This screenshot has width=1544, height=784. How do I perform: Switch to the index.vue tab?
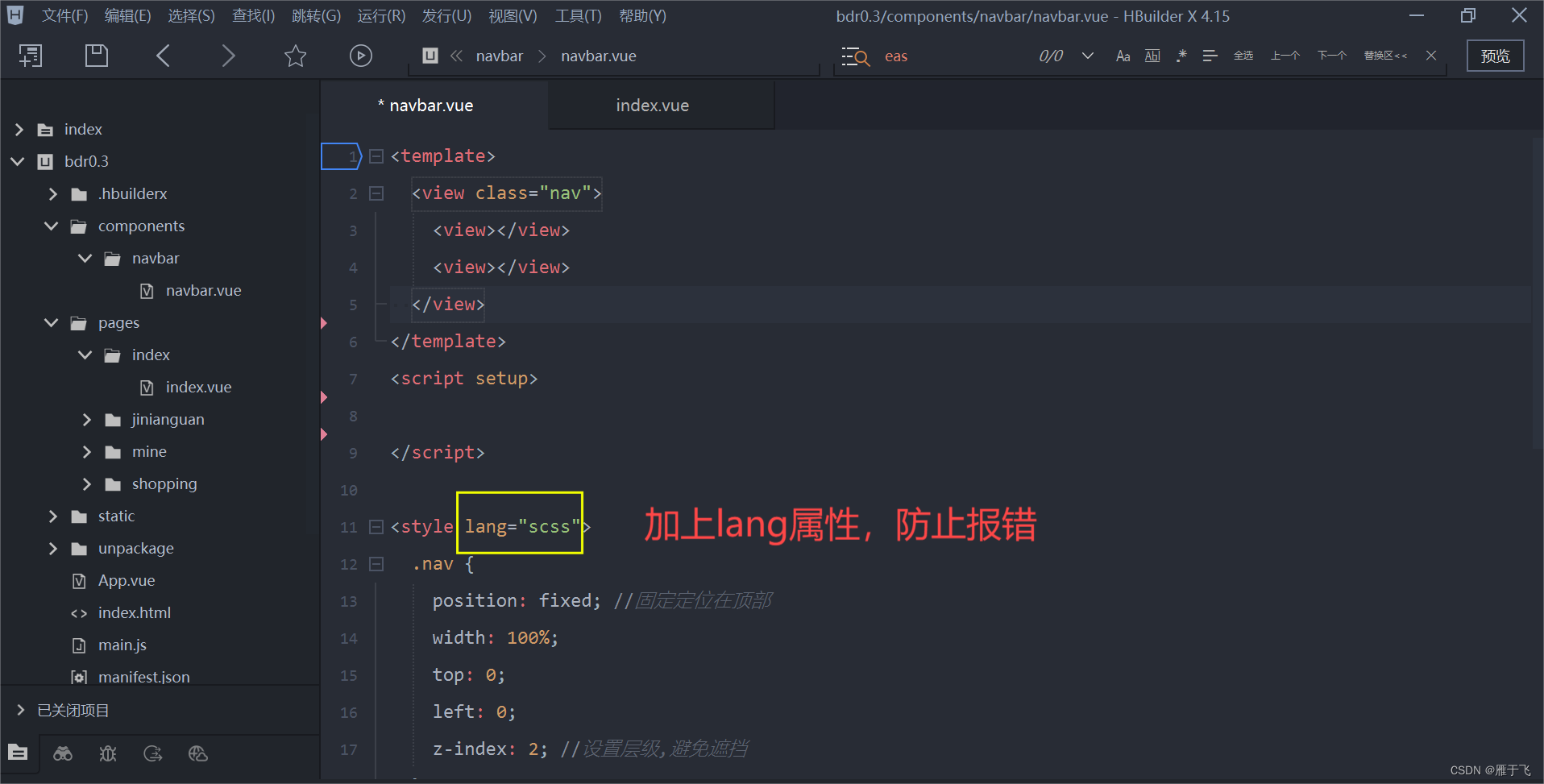click(x=662, y=106)
